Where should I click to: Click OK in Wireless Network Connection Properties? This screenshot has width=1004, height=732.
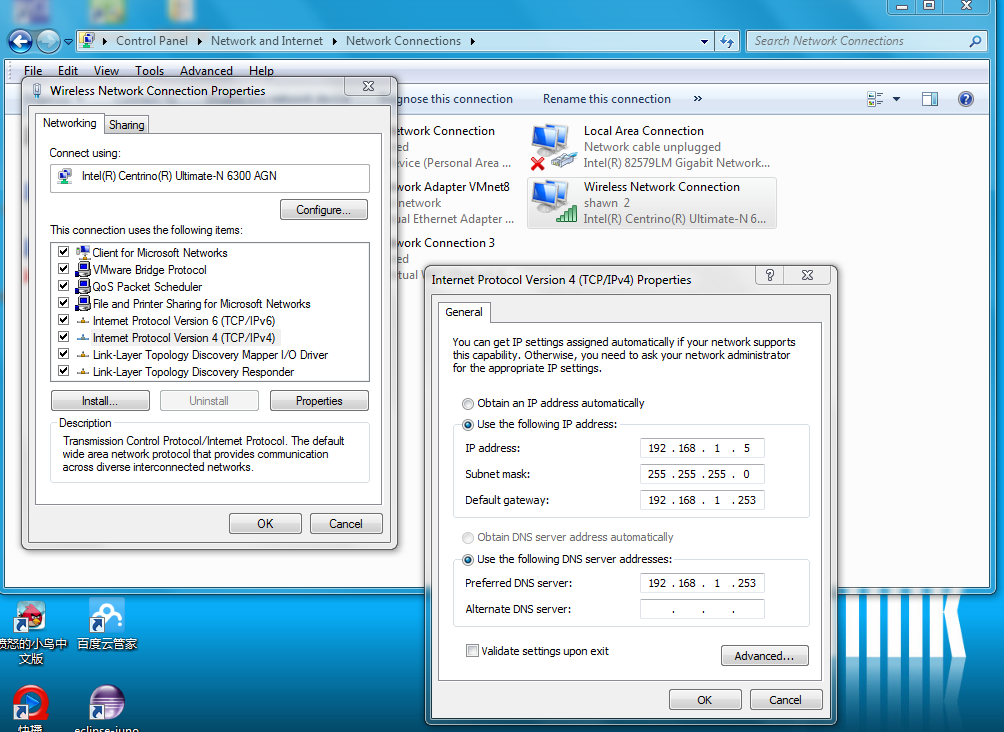click(265, 524)
